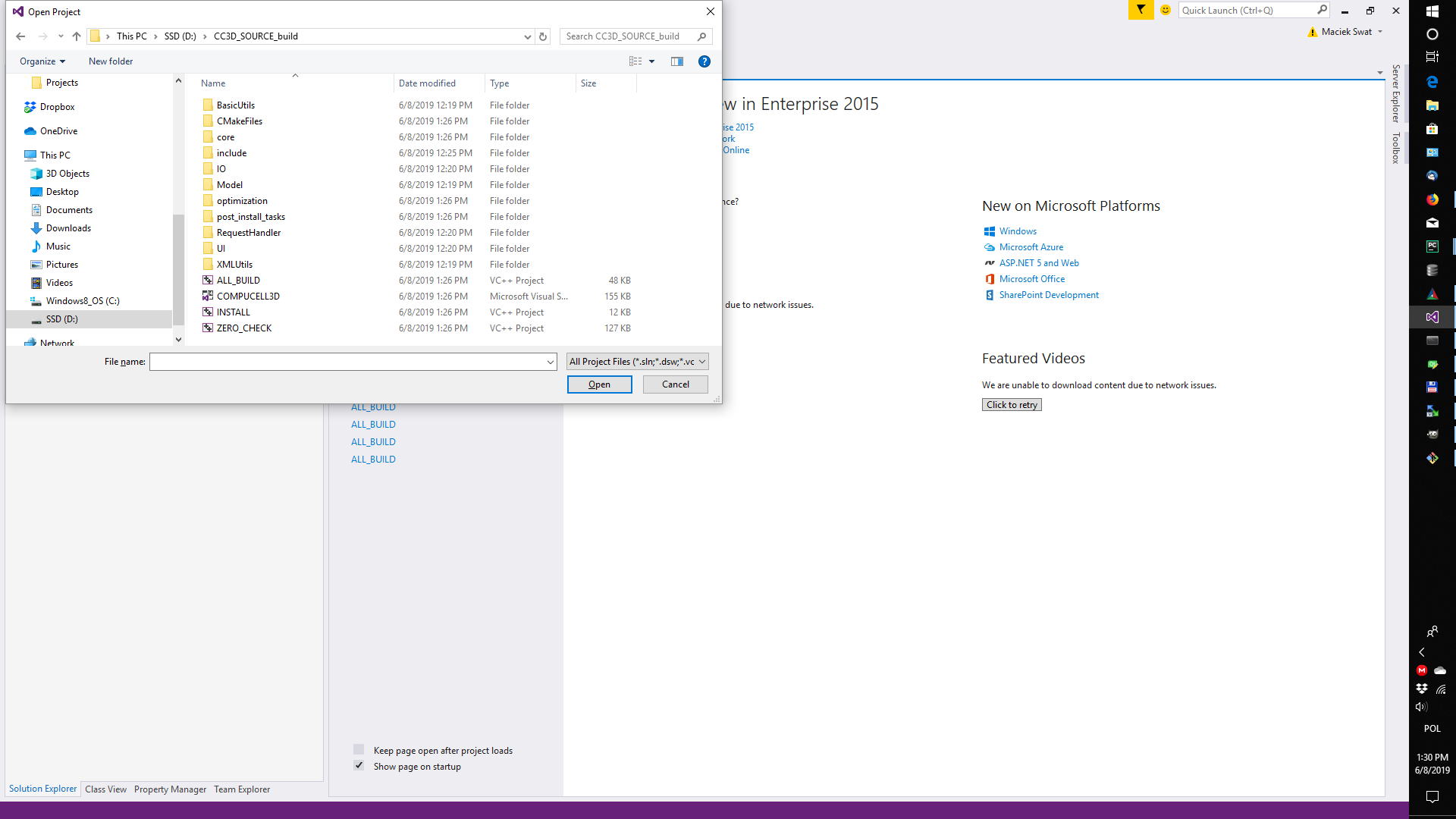
Task: Open the Organize dropdown menu
Action: tap(42, 61)
